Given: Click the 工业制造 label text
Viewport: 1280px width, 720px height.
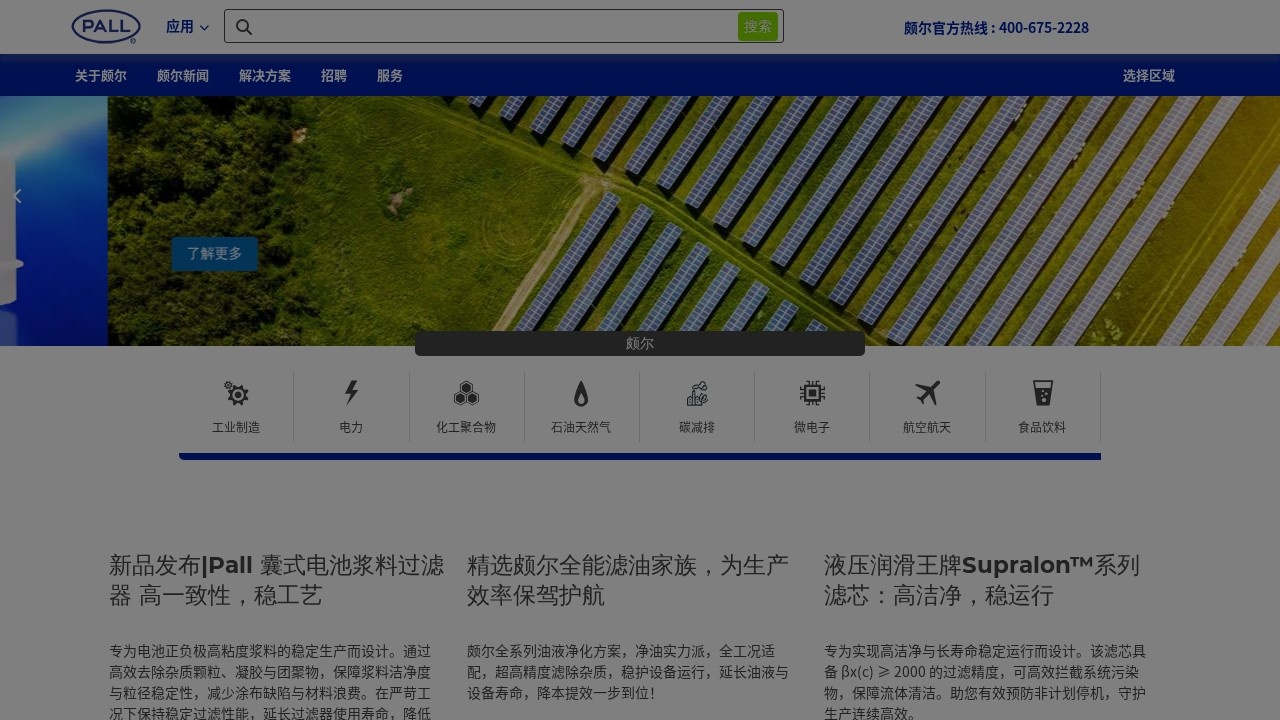Looking at the screenshot, I should (236, 427).
